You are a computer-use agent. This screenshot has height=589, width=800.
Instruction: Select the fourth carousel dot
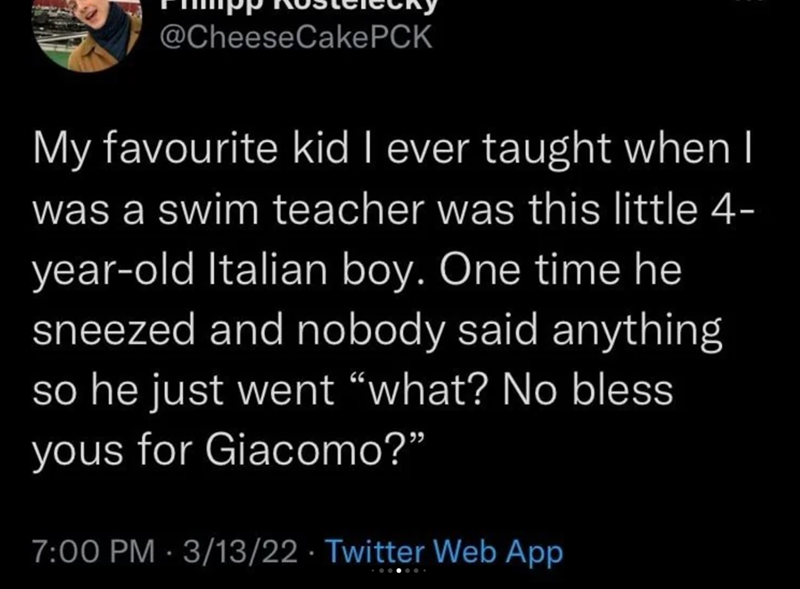pyautogui.click(x=407, y=571)
